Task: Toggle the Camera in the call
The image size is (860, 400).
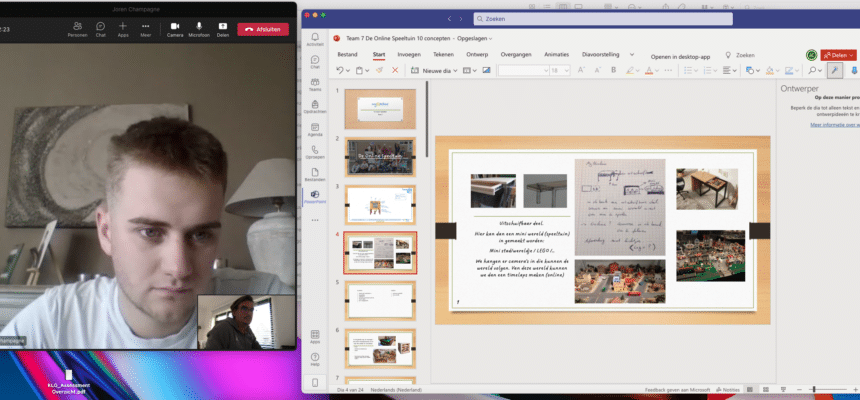Action: [175, 29]
